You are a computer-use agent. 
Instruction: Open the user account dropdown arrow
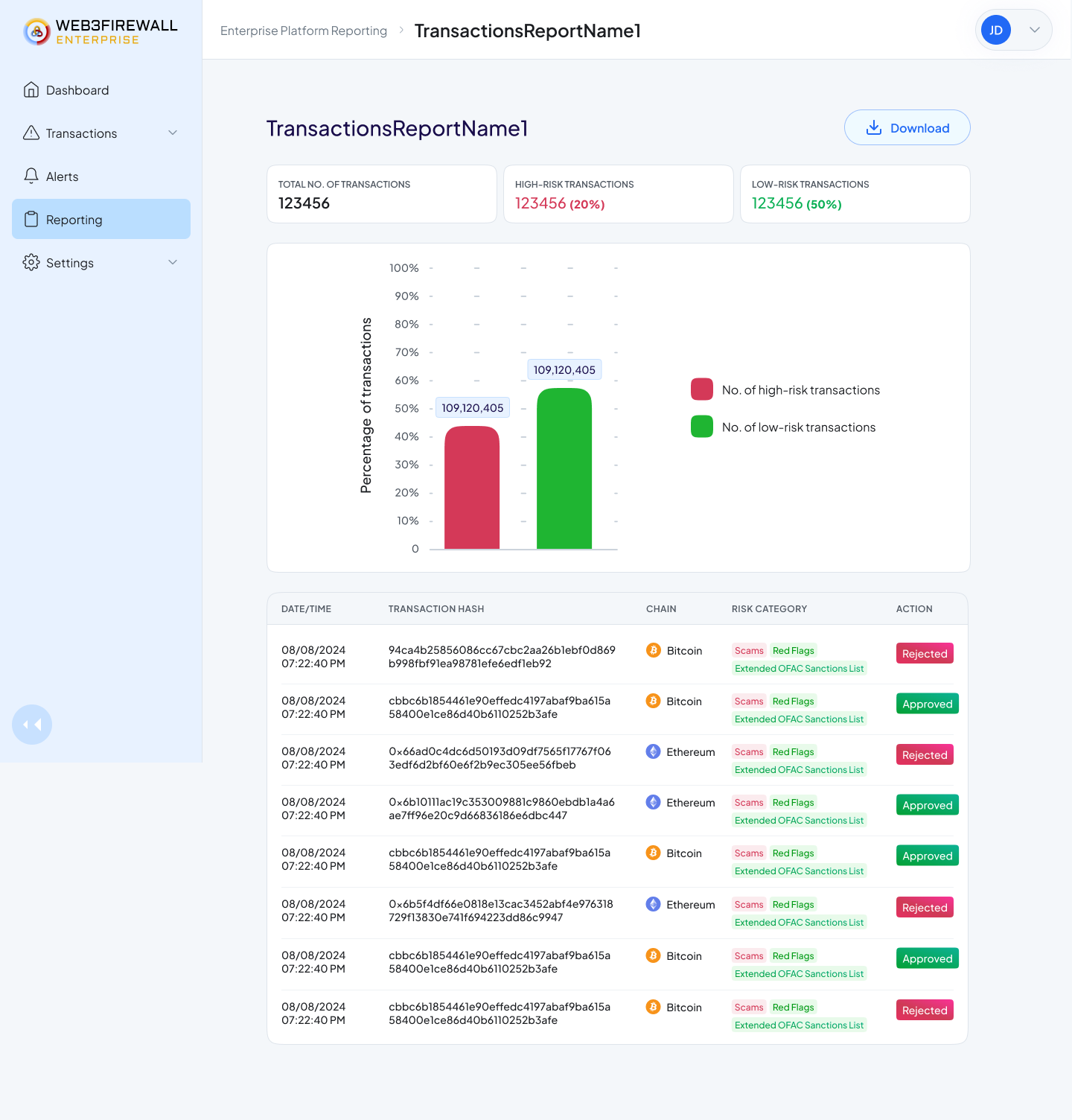1035,31
